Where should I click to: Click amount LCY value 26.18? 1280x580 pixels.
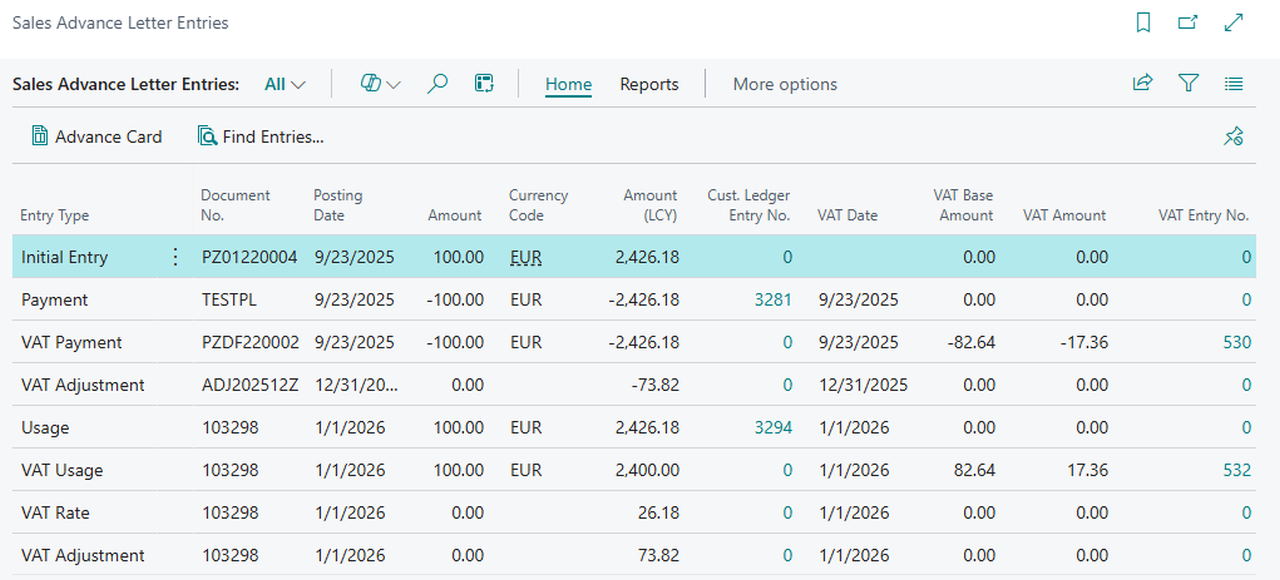tap(659, 513)
